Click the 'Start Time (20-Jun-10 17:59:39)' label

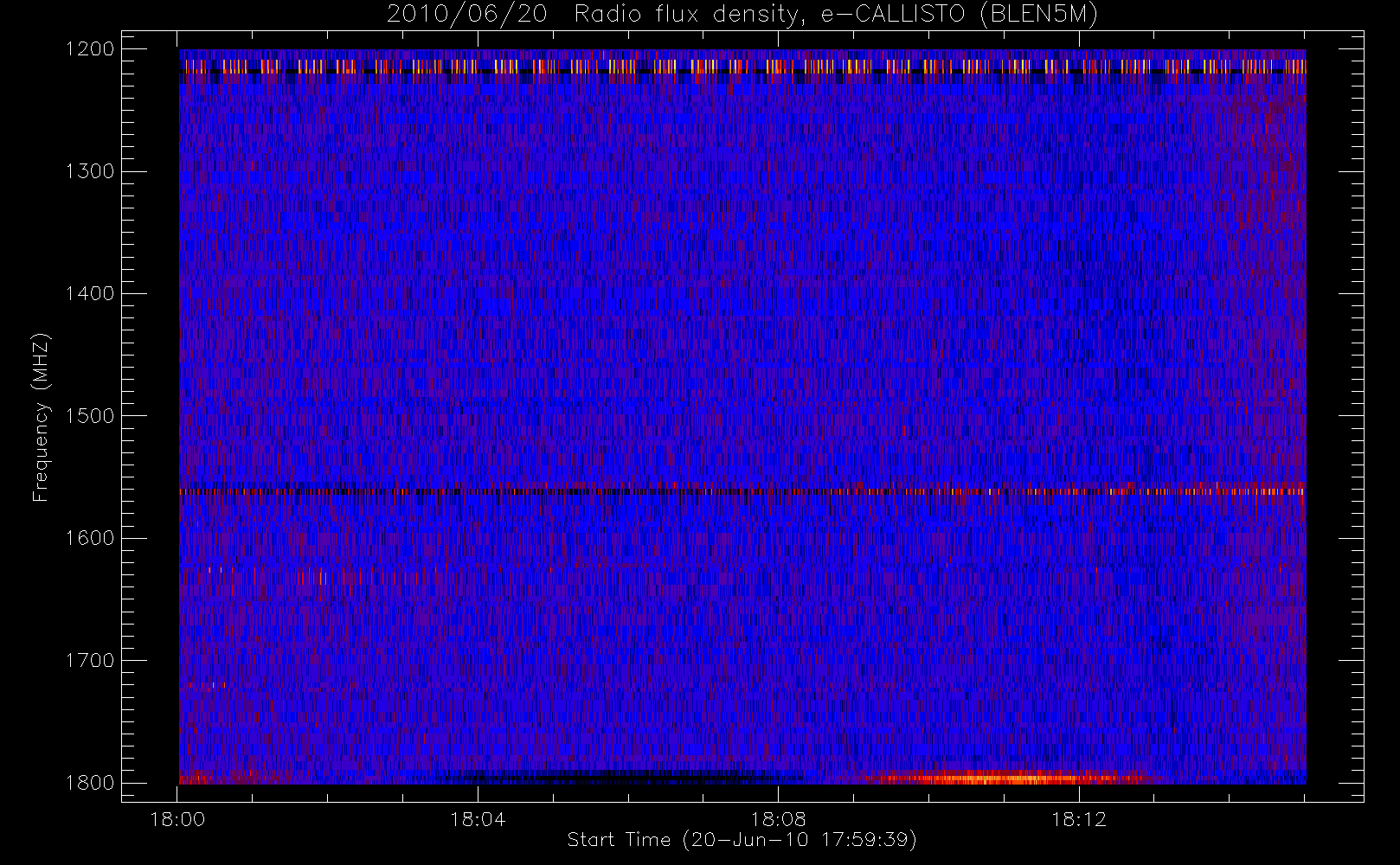pos(742,840)
